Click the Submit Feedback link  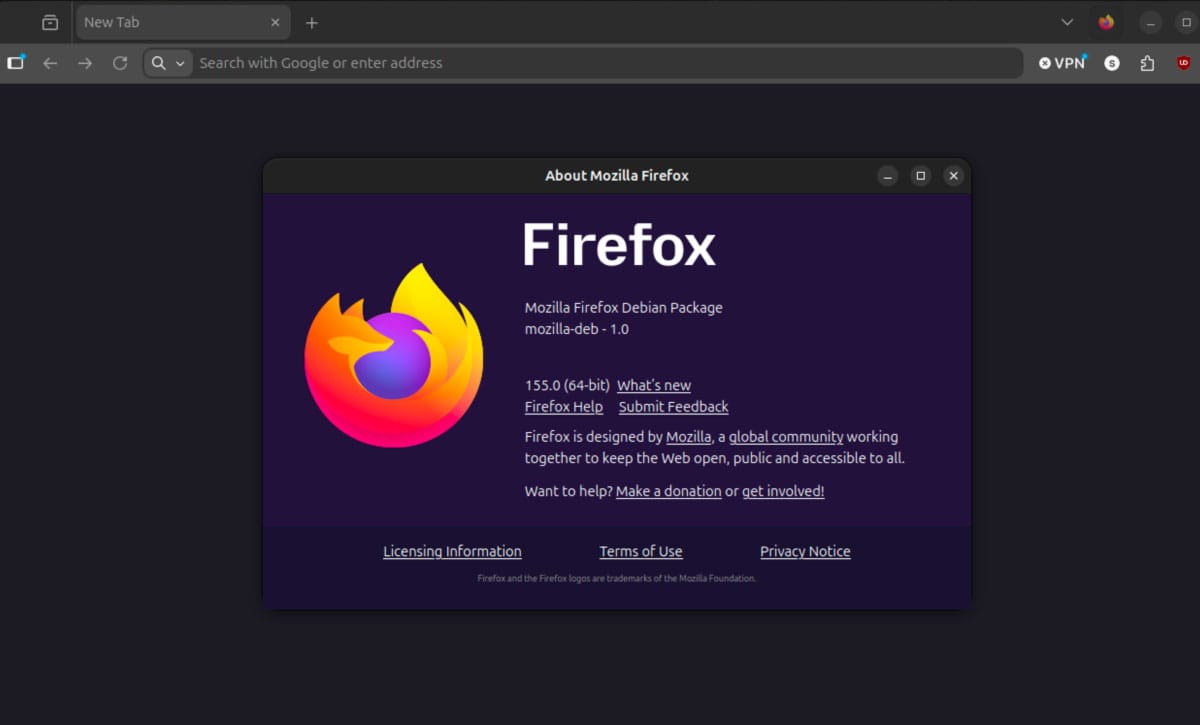(x=673, y=407)
